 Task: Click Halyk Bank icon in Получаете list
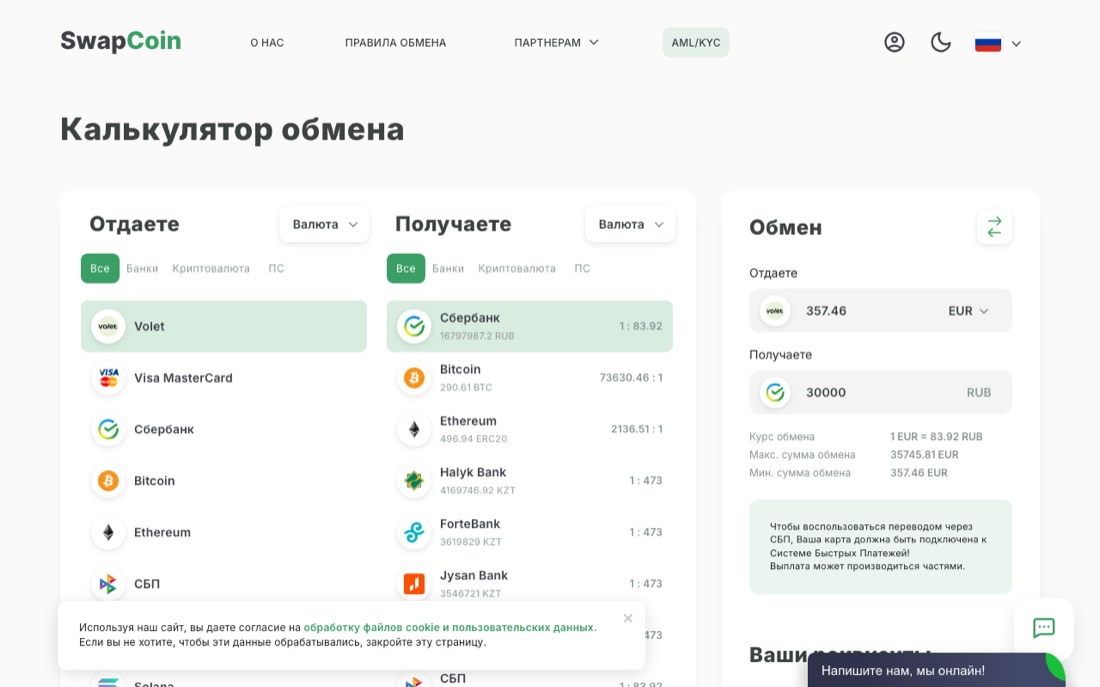pyautogui.click(x=414, y=481)
